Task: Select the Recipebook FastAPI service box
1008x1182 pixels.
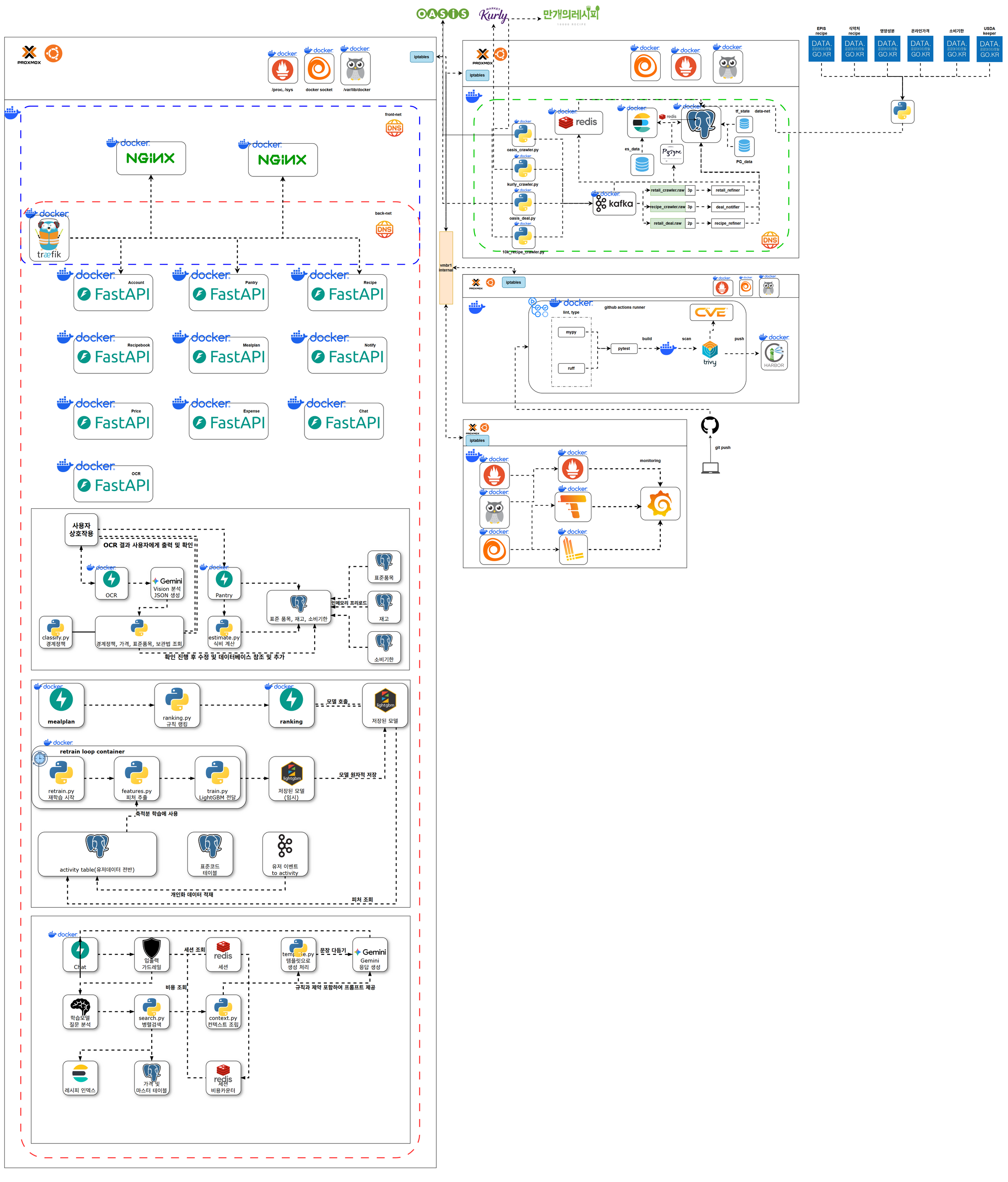Action: pyautogui.click(x=113, y=355)
